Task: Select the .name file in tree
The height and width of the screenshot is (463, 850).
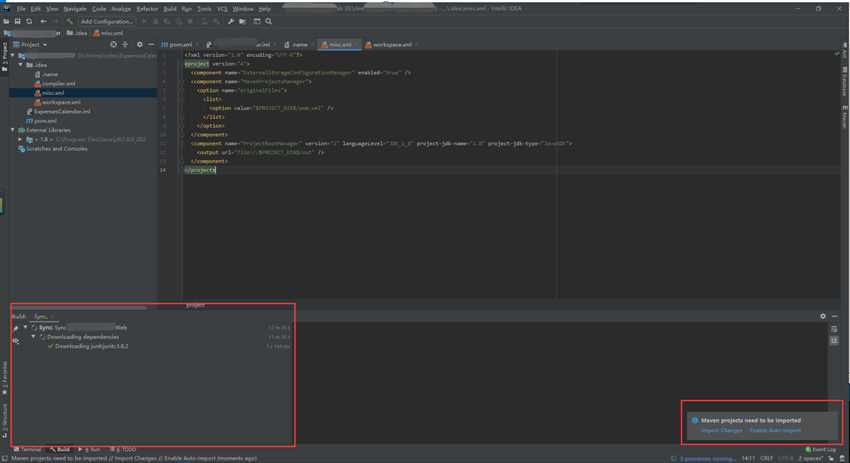Action: [47, 74]
